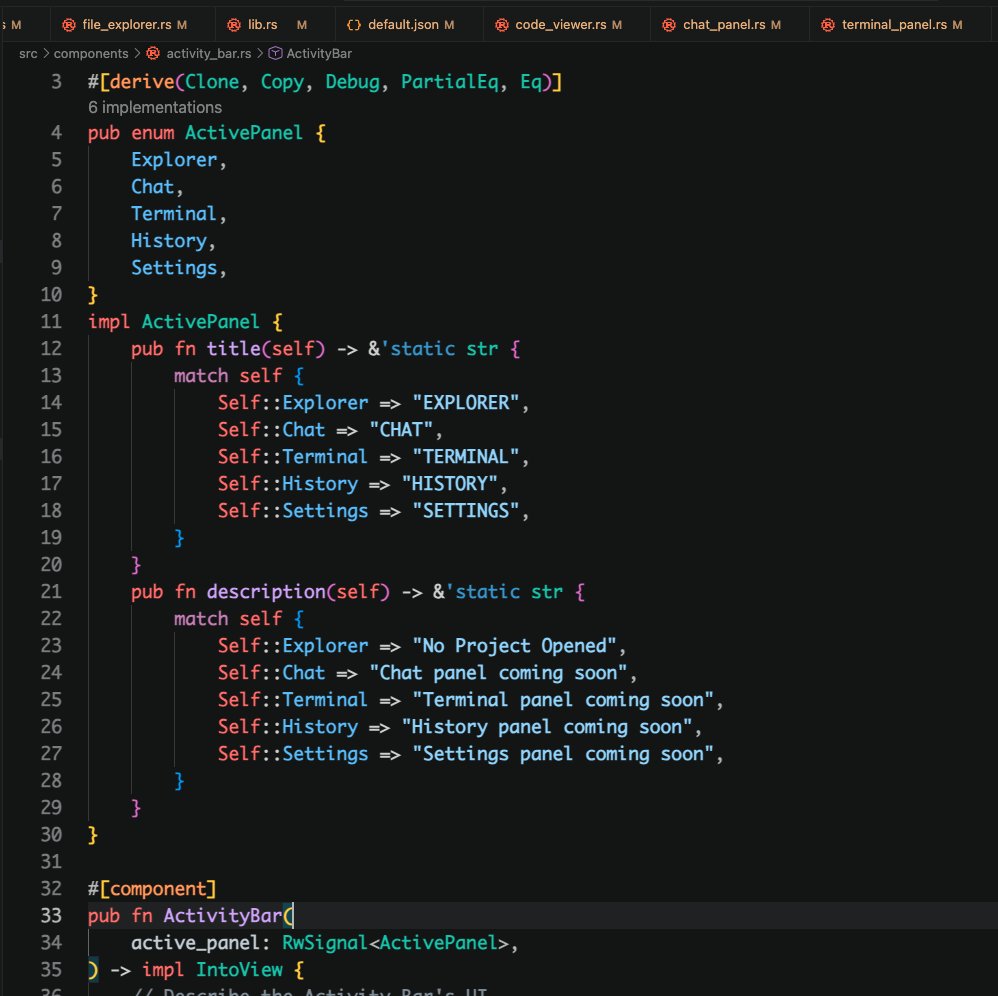The image size is (998, 996).
Task: Click line number 4 in the gutter
Action: (56, 132)
